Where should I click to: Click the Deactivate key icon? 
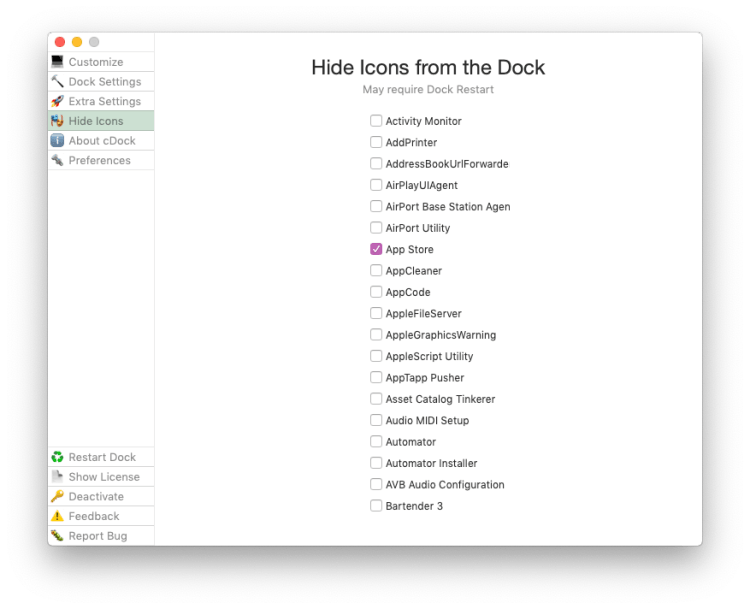click(57, 496)
